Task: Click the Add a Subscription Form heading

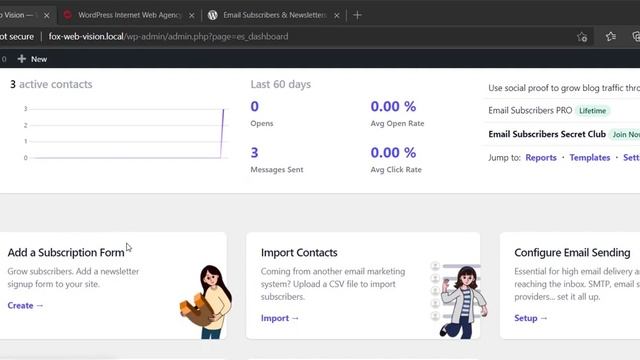Action: click(x=66, y=253)
